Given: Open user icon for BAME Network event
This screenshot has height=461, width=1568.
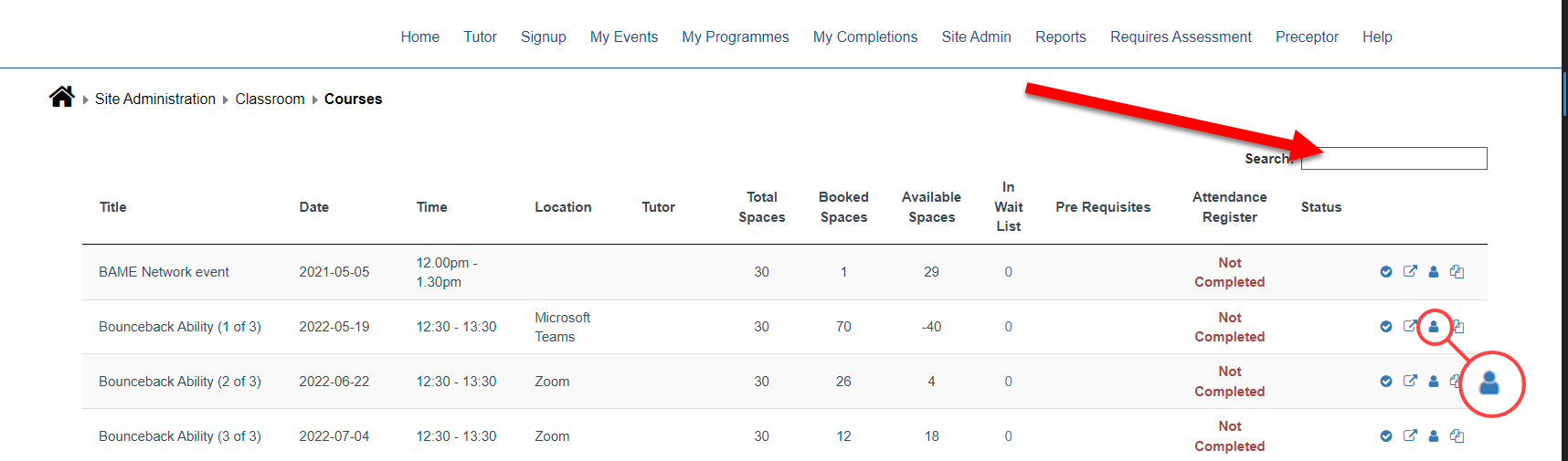Looking at the screenshot, I should pos(1434,272).
